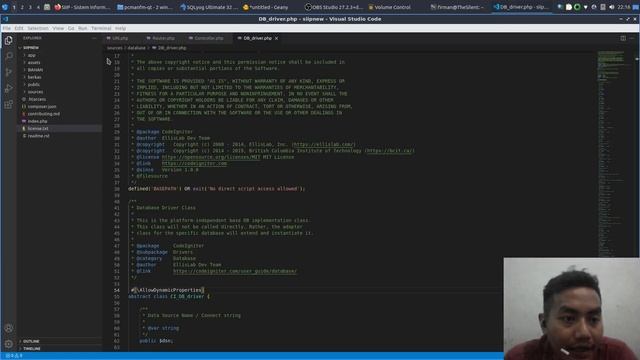The height and width of the screenshot is (360, 640).
Task: Close the DB_driver.php tab
Action: 277,38
